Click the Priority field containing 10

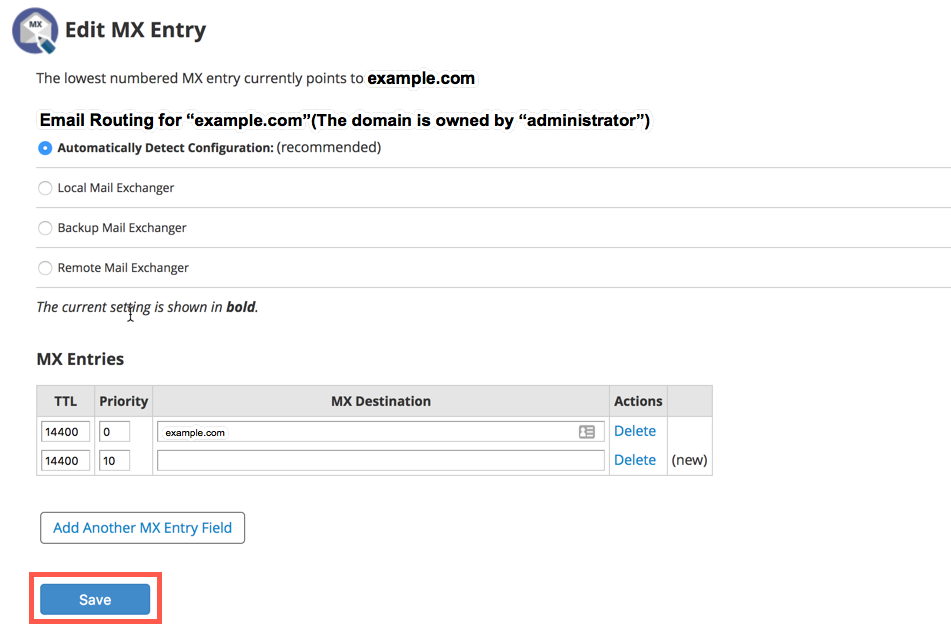click(x=114, y=461)
